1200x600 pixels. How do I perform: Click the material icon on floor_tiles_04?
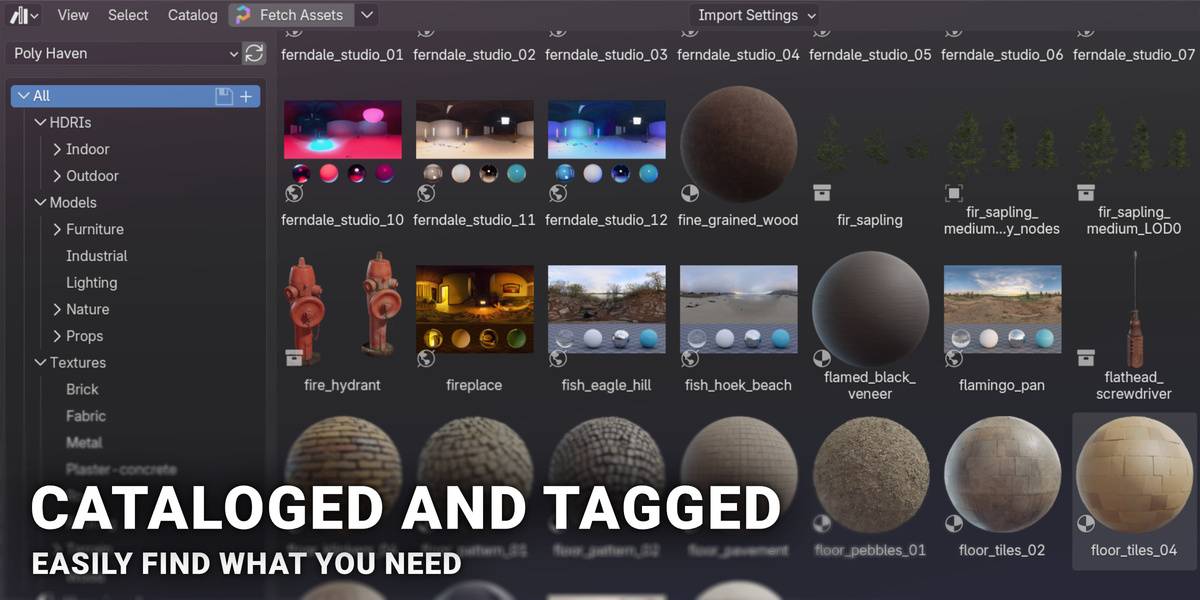1086,523
